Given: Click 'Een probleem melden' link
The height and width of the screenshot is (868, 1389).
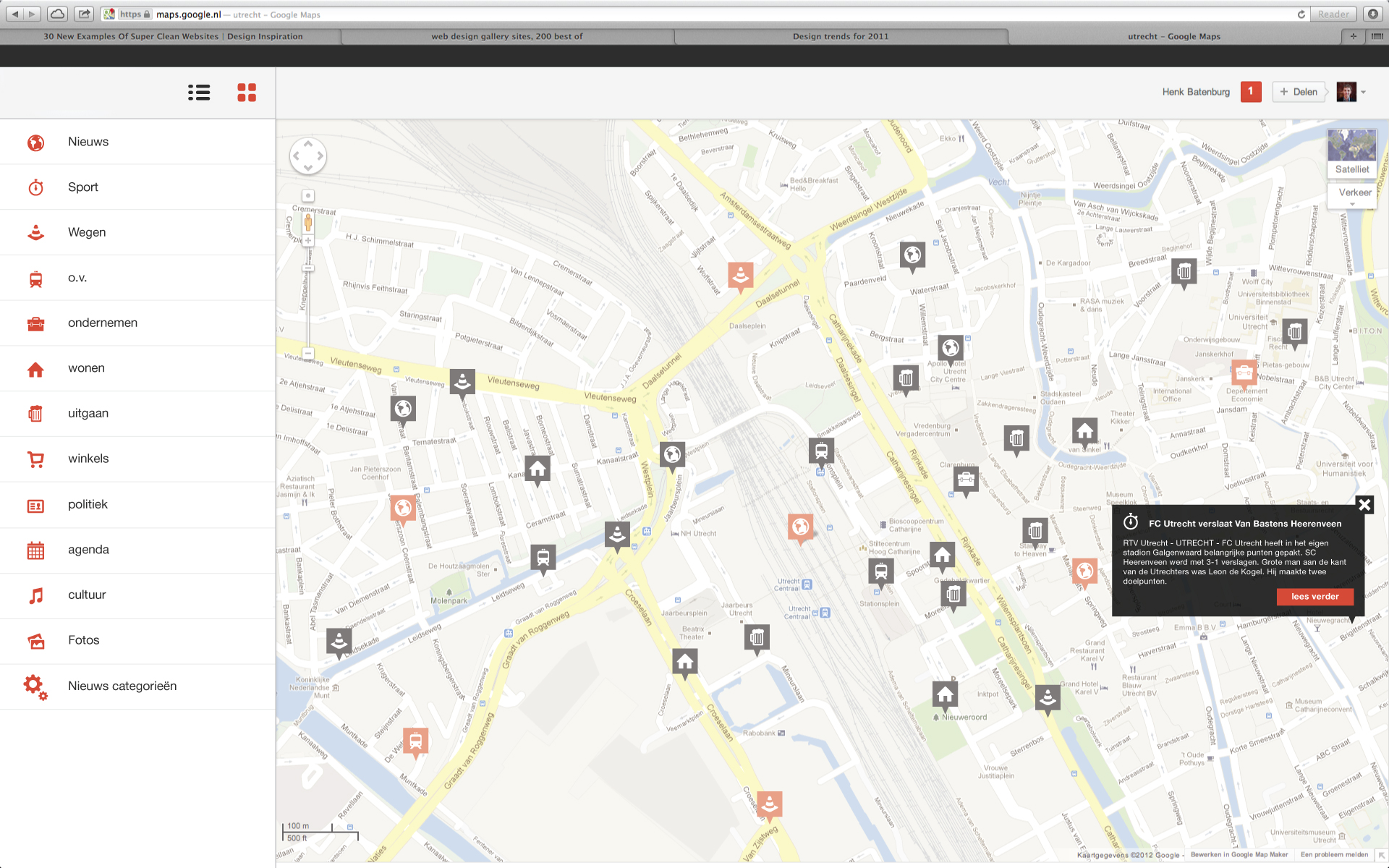Looking at the screenshot, I should 1335,855.
